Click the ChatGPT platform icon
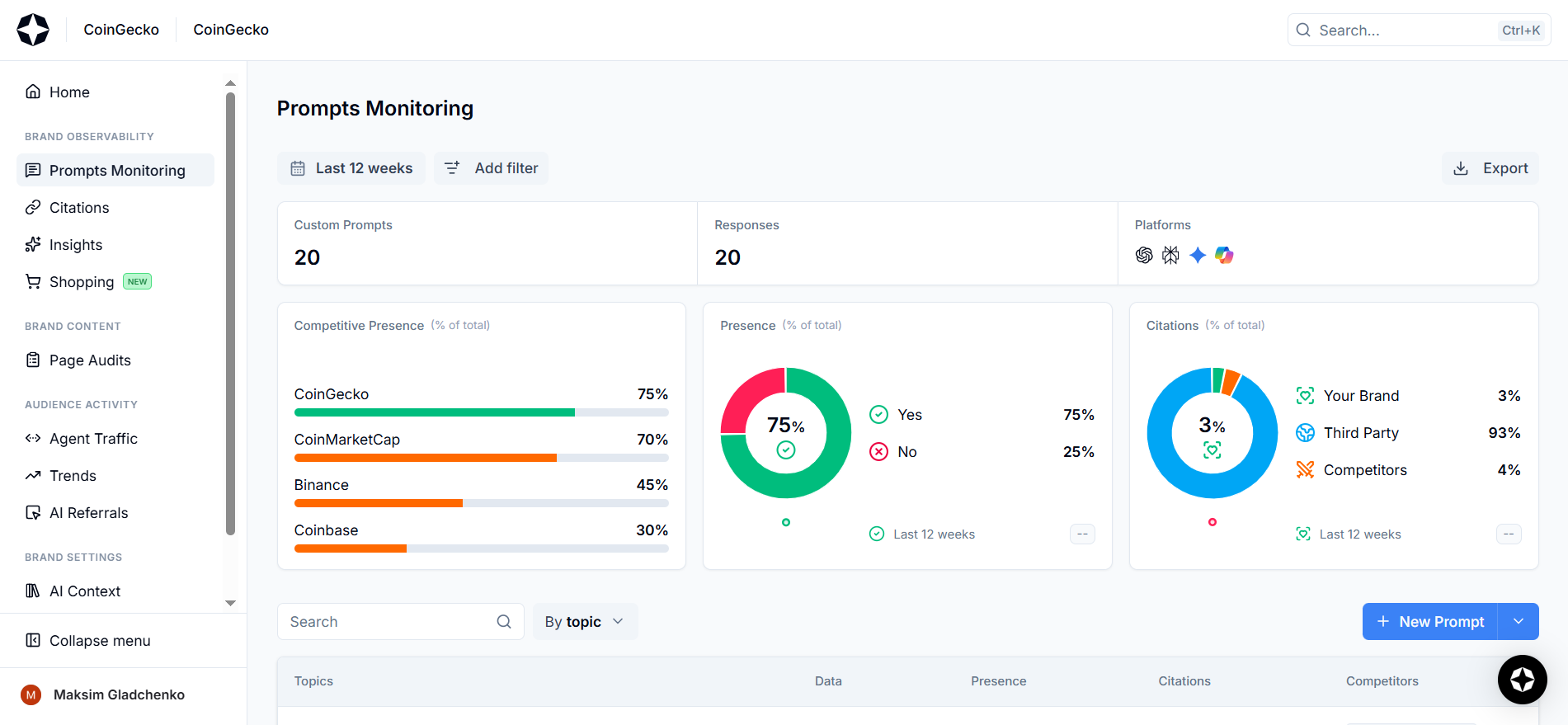The height and width of the screenshot is (725, 1568). tap(1144, 256)
